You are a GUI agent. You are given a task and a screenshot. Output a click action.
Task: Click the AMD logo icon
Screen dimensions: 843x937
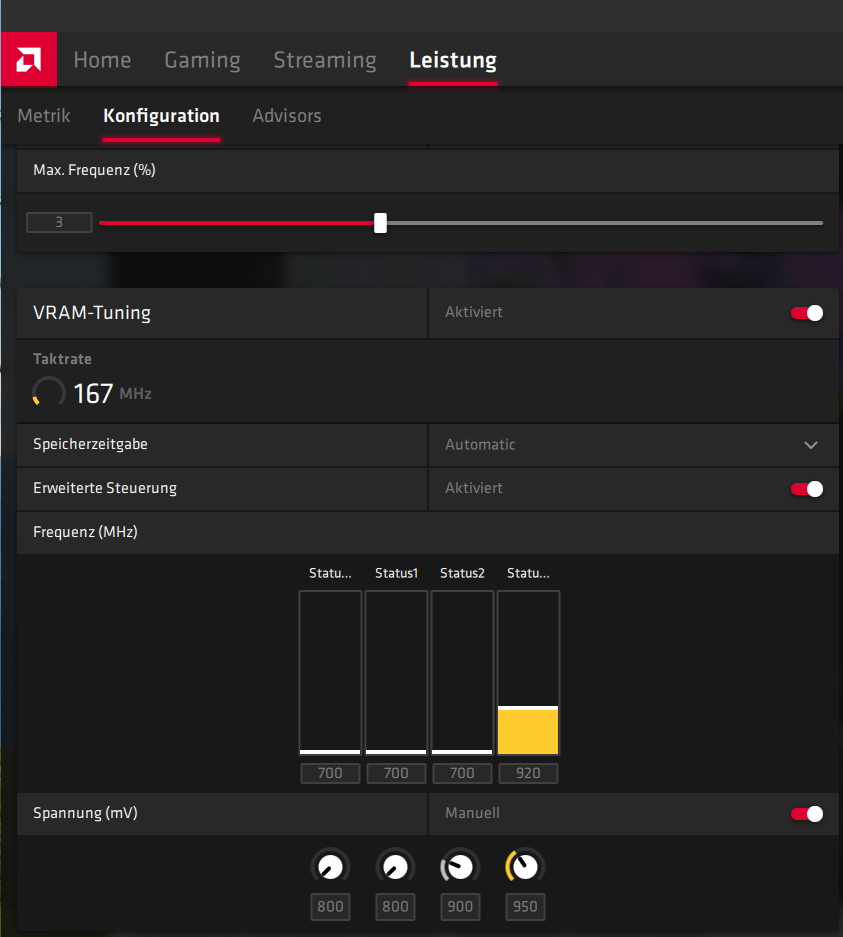[x=29, y=59]
